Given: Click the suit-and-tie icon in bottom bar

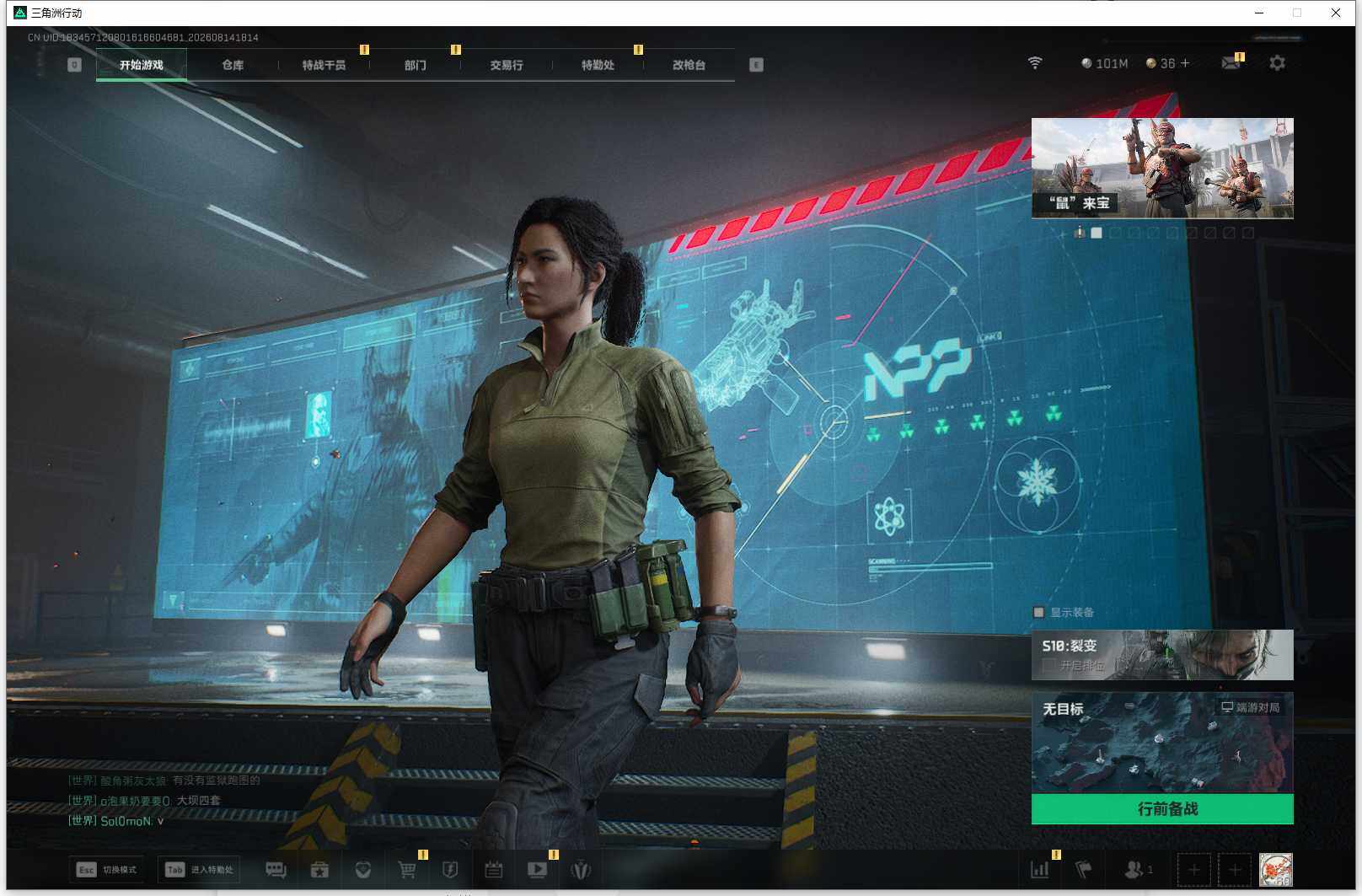Looking at the screenshot, I should click(580, 870).
